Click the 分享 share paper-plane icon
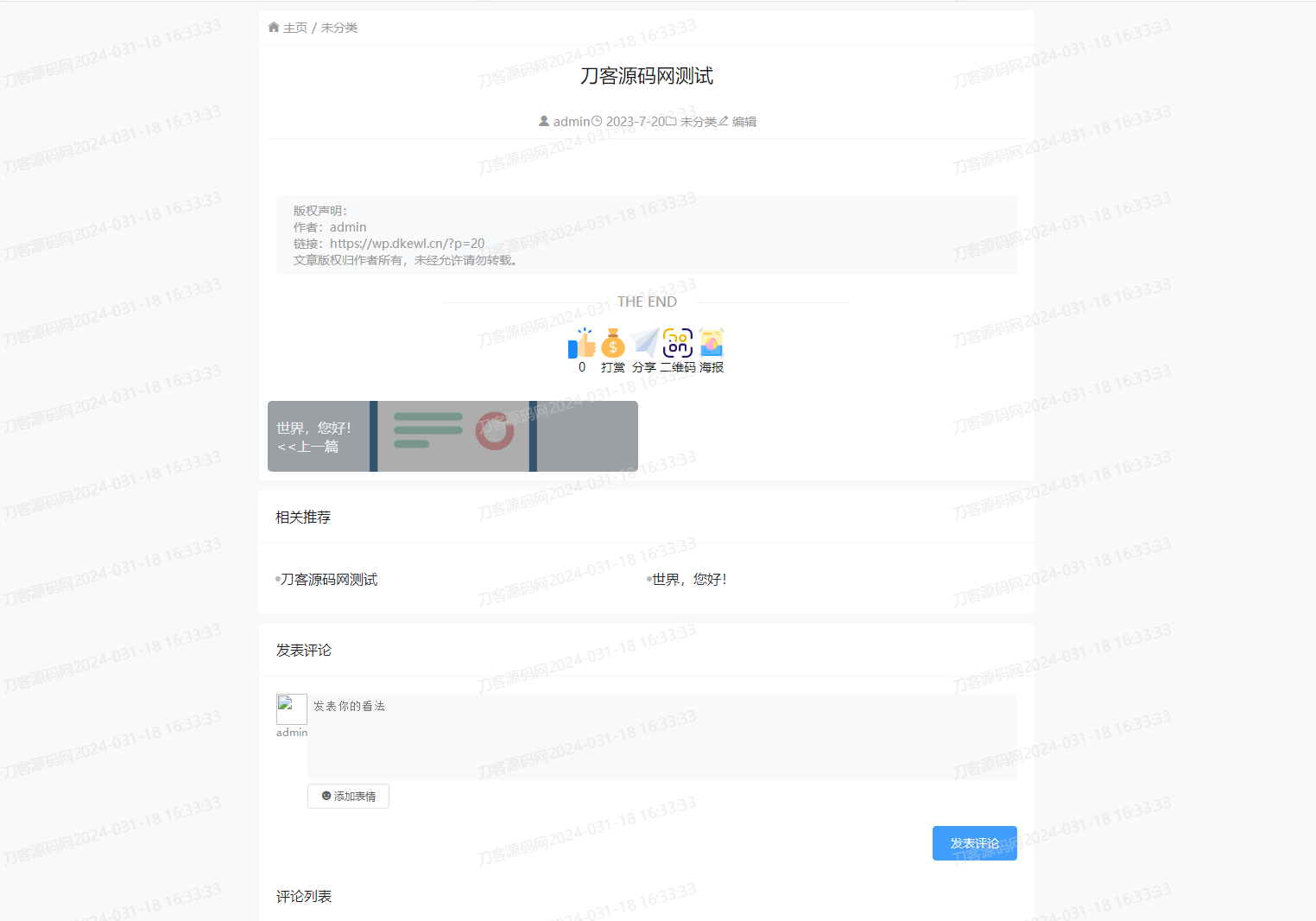This screenshot has width=1316, height=921. coord(643,343)
